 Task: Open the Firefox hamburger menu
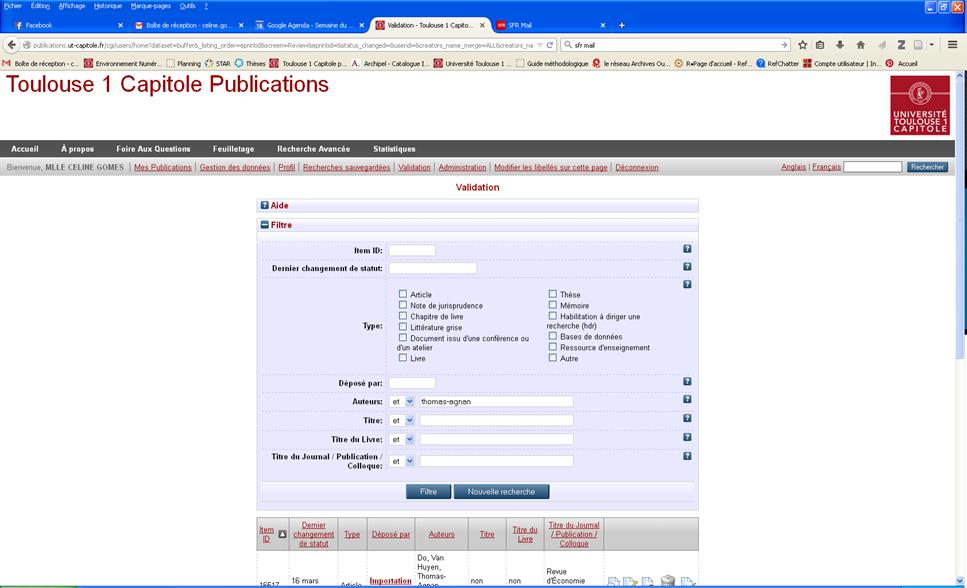952,44
